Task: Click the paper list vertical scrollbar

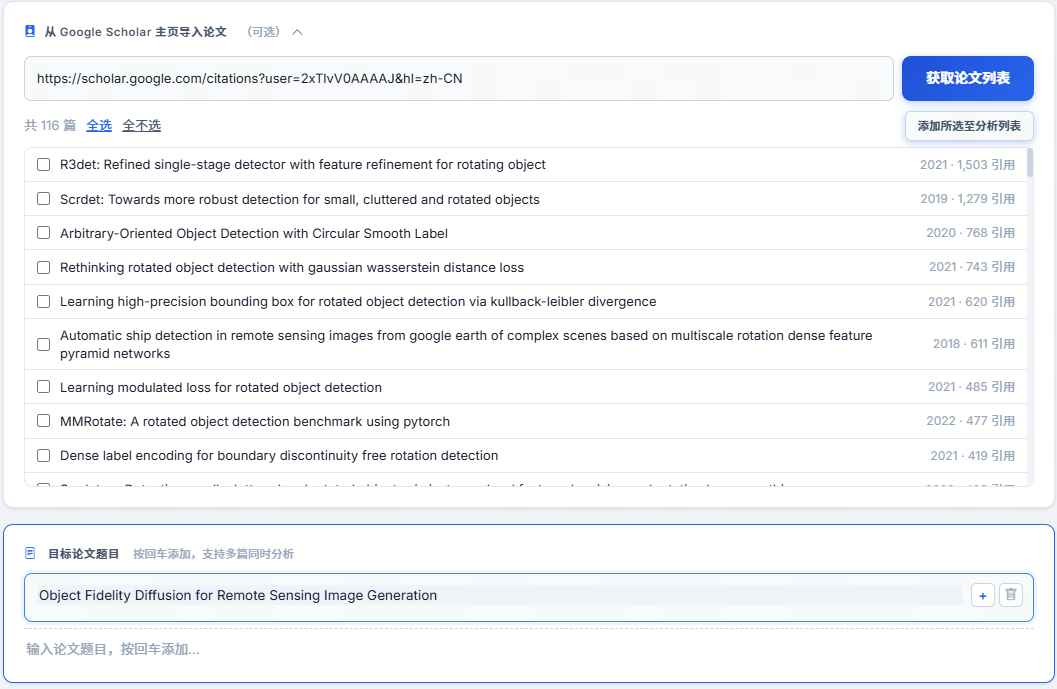Action: (1030, 165)
